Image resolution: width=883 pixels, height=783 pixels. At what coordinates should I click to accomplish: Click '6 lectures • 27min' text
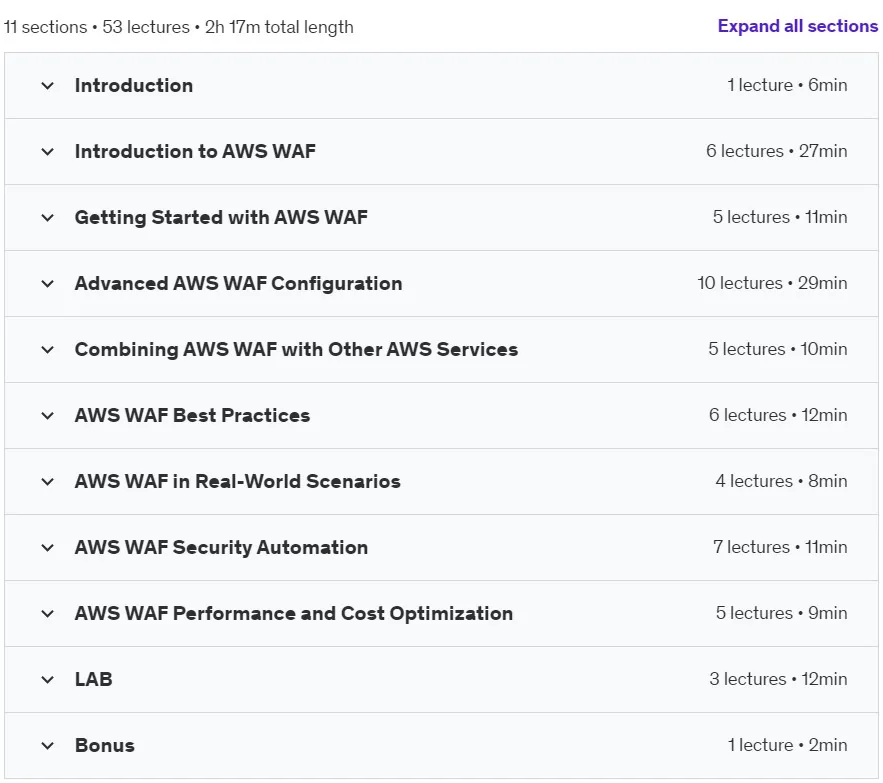[x=777, y=151]
